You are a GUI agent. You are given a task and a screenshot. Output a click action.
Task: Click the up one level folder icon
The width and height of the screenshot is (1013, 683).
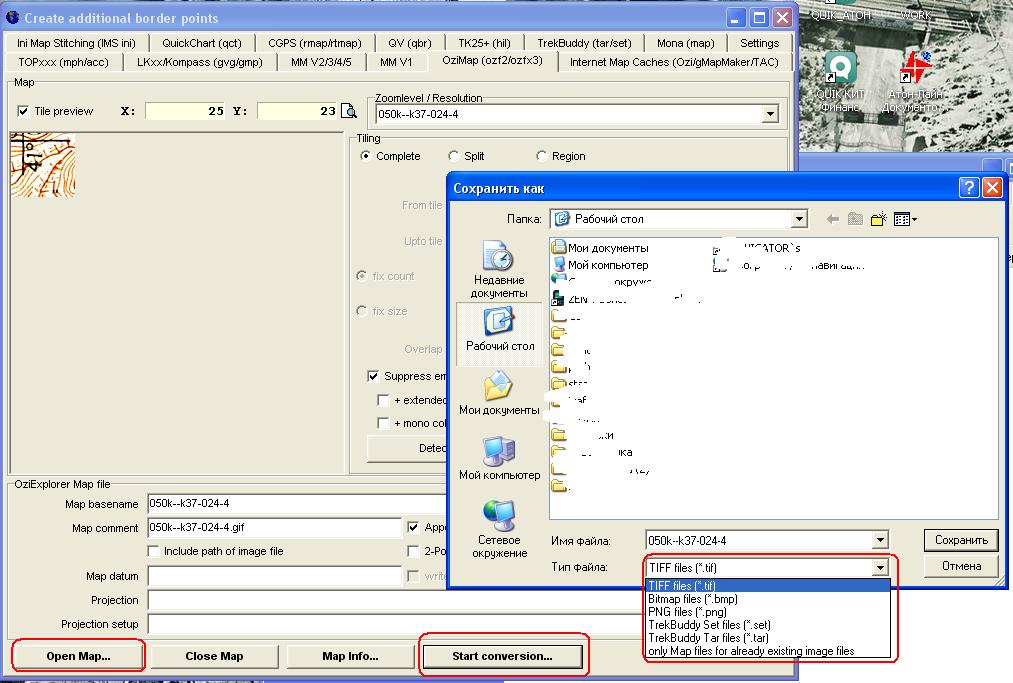[855, 219]
